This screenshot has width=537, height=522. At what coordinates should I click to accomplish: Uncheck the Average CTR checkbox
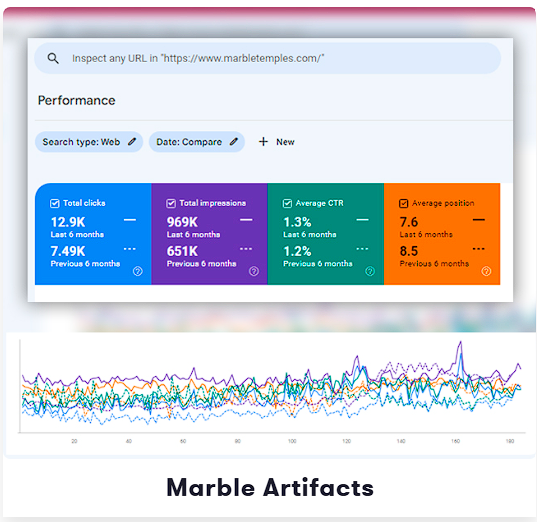[287, 203]
